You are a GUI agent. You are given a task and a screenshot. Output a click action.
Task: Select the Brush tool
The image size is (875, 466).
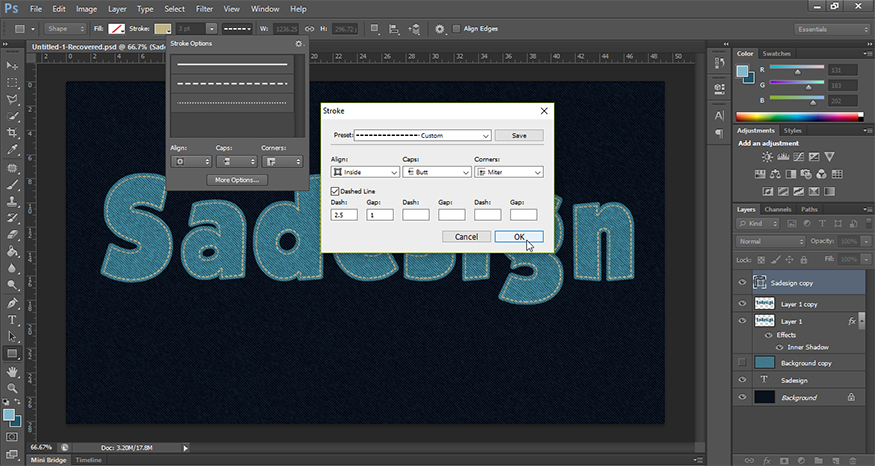click(x=12, y=185)
